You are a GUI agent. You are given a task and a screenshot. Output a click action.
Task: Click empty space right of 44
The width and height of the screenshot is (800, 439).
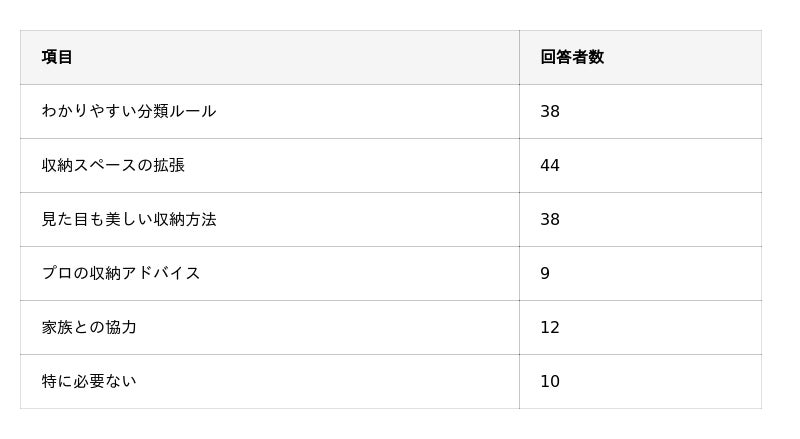coord(661,165)
